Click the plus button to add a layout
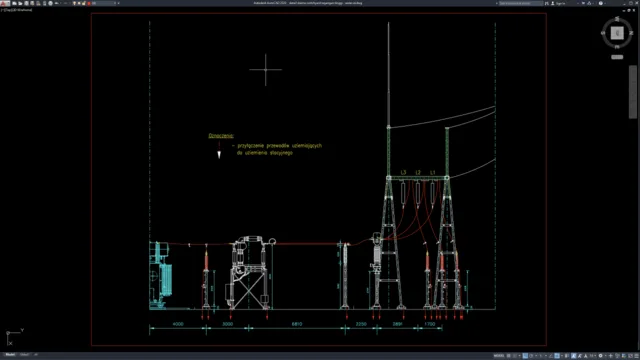Image resolution: width=640 pixels, height=360 pixels. tap(36, 355)
